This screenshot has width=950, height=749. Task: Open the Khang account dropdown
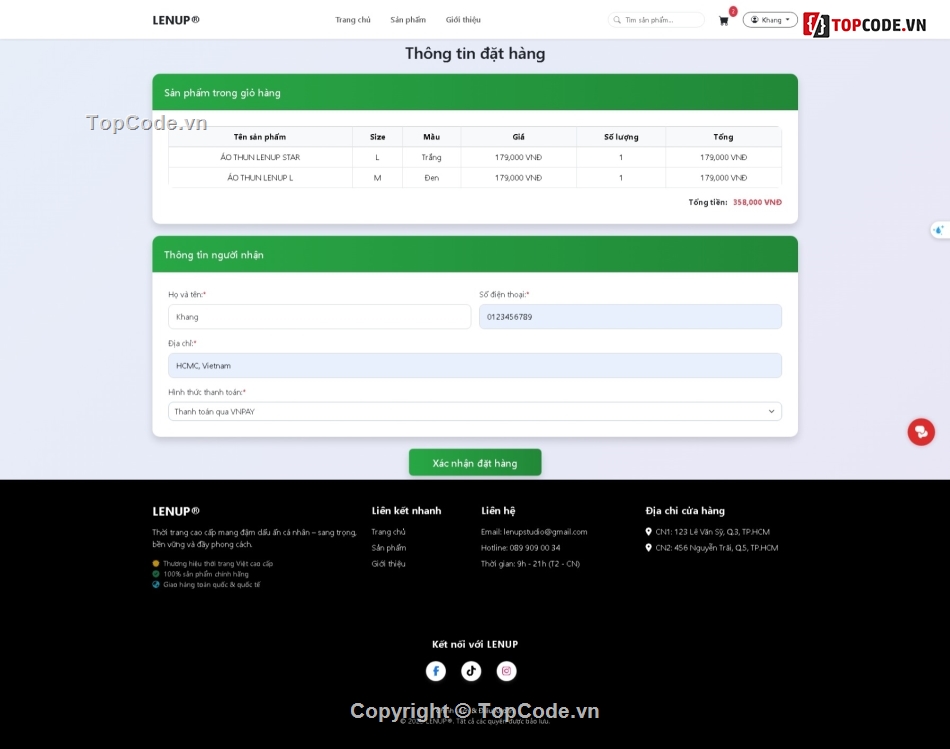point(770,20)
